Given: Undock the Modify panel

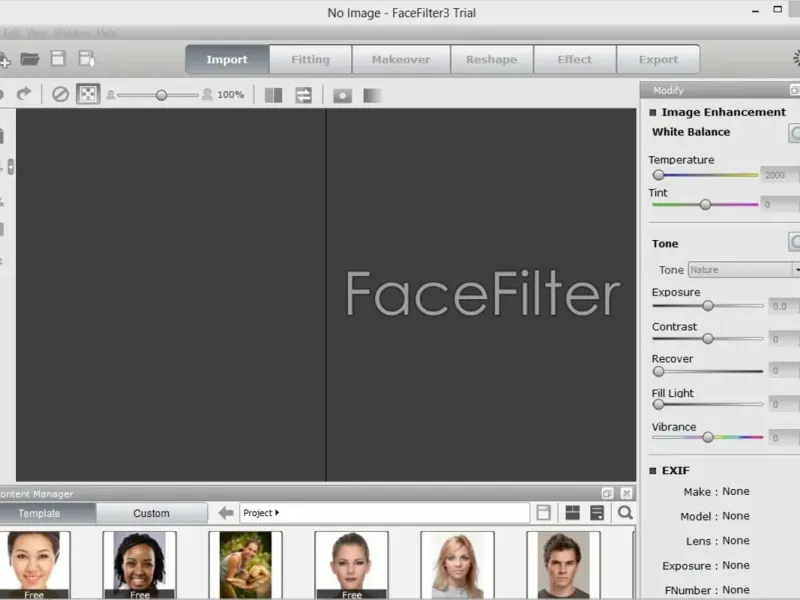Looking at the screenshot, I should tap(794, 90).
